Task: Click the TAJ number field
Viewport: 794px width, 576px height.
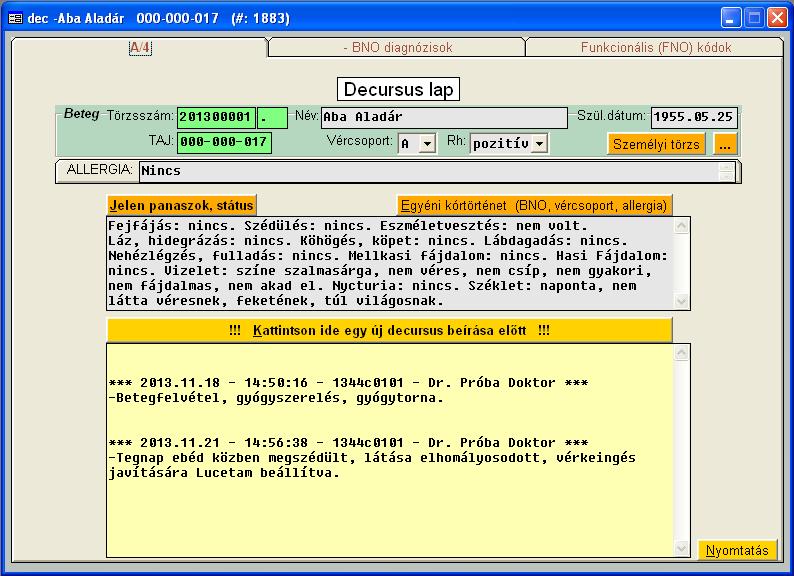Action: tap(224, 143)
